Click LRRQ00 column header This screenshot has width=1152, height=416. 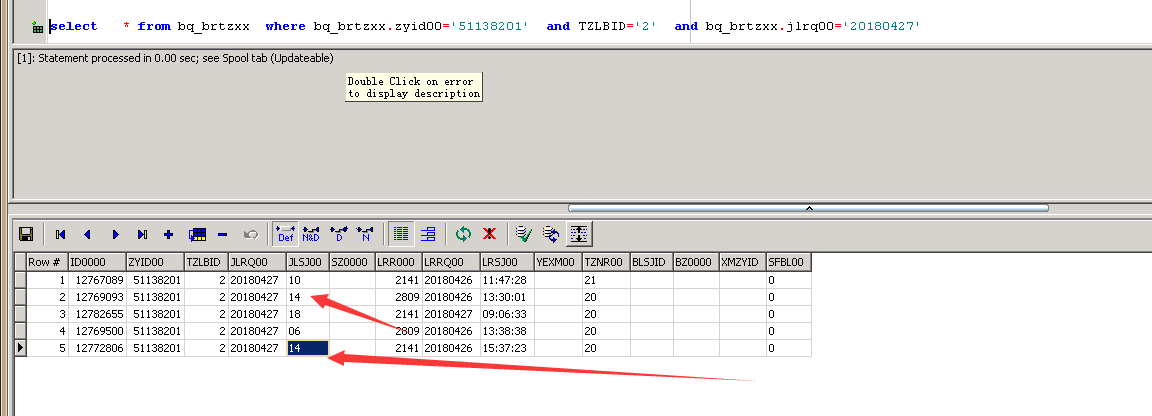coord(451,262)
